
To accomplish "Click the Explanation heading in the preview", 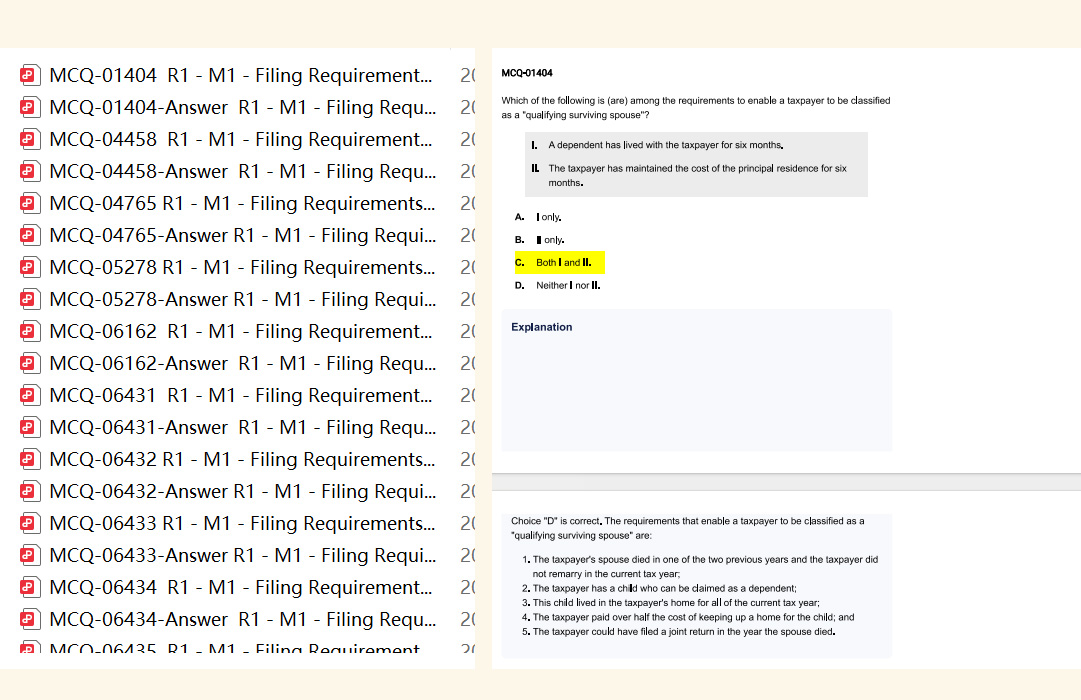I will 541,327.
